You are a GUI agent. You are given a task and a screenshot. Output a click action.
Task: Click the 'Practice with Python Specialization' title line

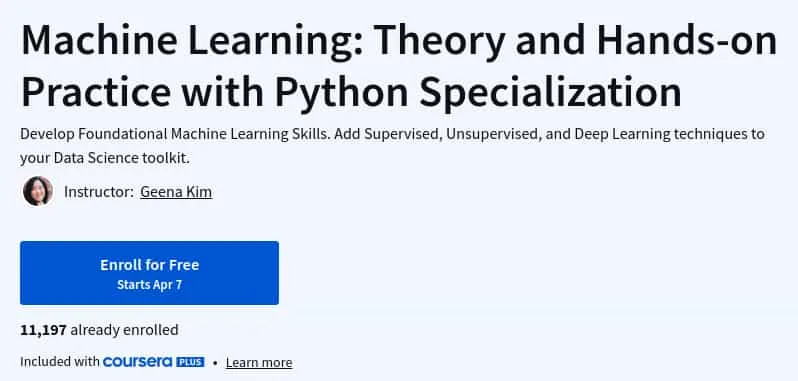coord(351,92)
